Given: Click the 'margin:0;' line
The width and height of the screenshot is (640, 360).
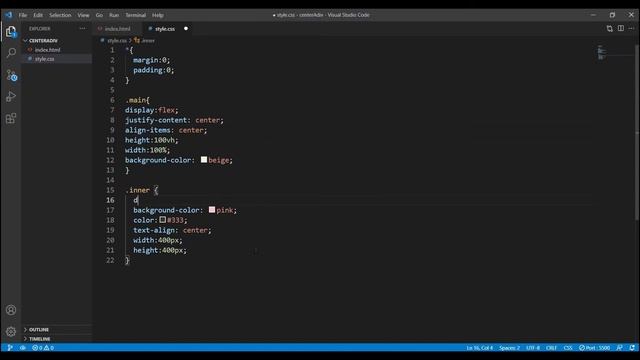Looking at the screenshot, I should (151, 60).
